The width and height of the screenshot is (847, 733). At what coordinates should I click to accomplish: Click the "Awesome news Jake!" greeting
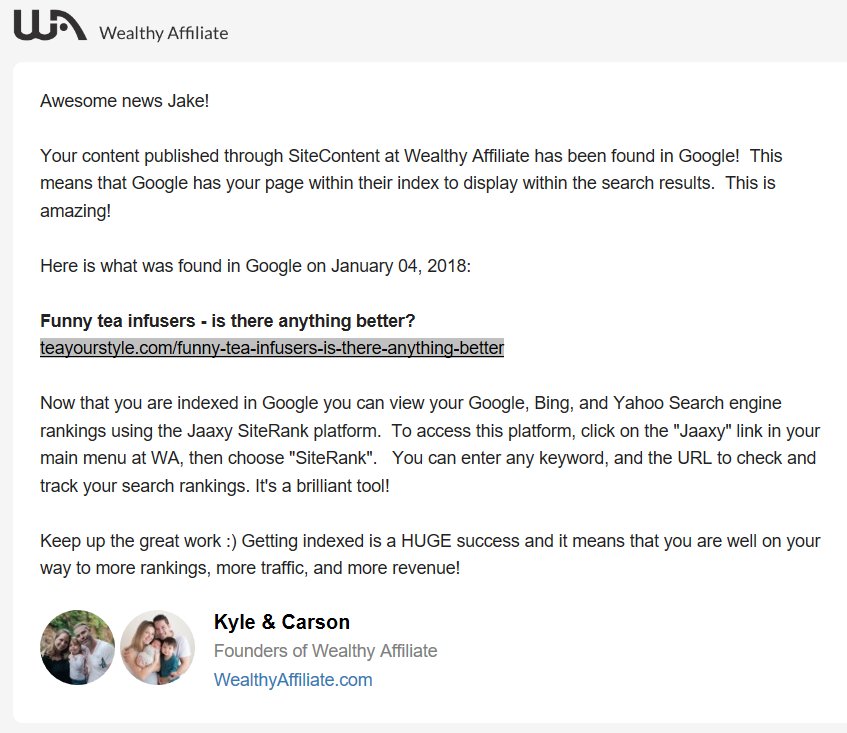click(x=125, y=101)
